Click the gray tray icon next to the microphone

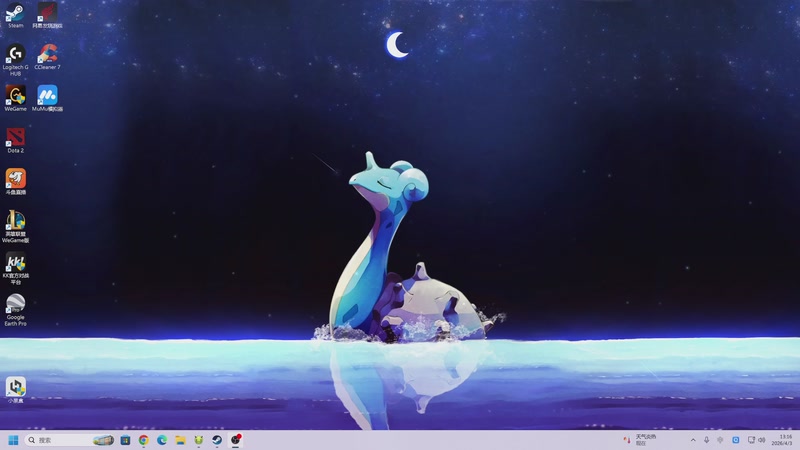pos(720,440)
